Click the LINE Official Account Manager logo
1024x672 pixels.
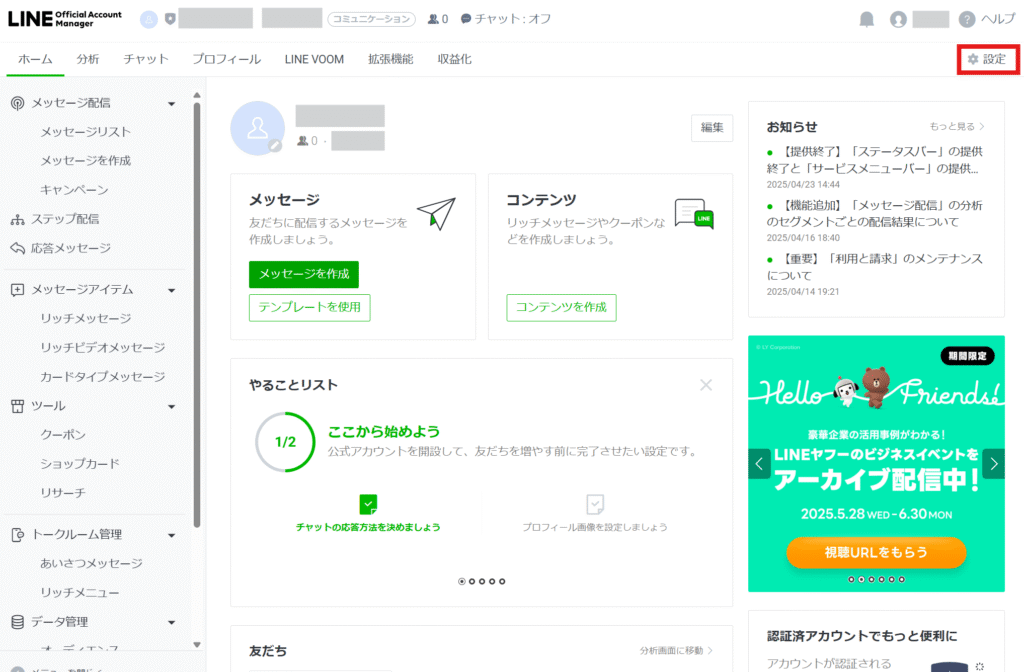pyautogui.click(x=65, y=18)
